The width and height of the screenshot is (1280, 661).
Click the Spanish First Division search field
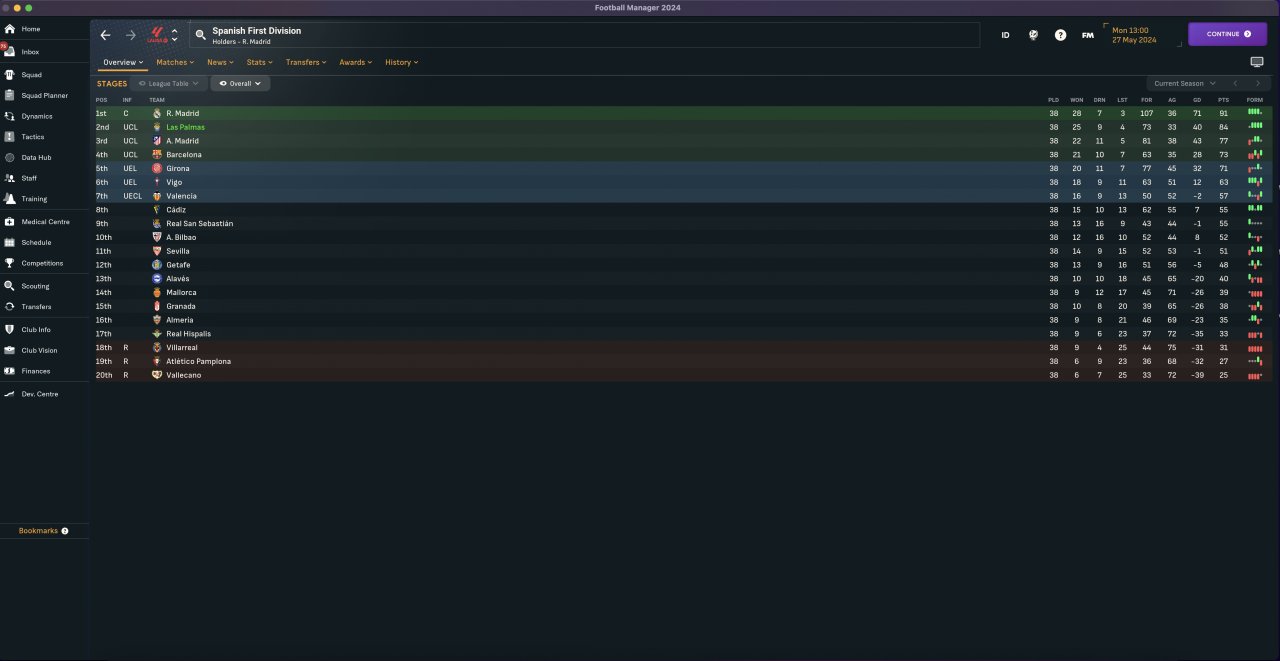coord(584,35)
